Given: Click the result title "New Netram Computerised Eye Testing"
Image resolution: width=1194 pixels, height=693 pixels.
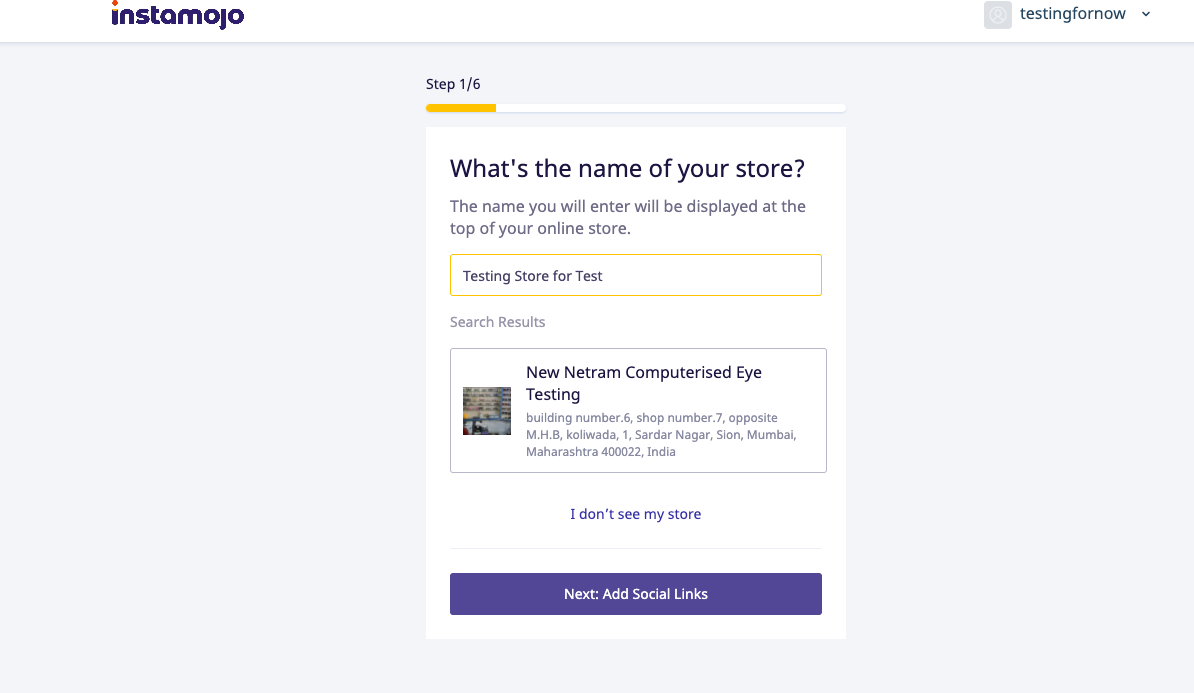Looking at the screenshot, I should click(643, 382).
